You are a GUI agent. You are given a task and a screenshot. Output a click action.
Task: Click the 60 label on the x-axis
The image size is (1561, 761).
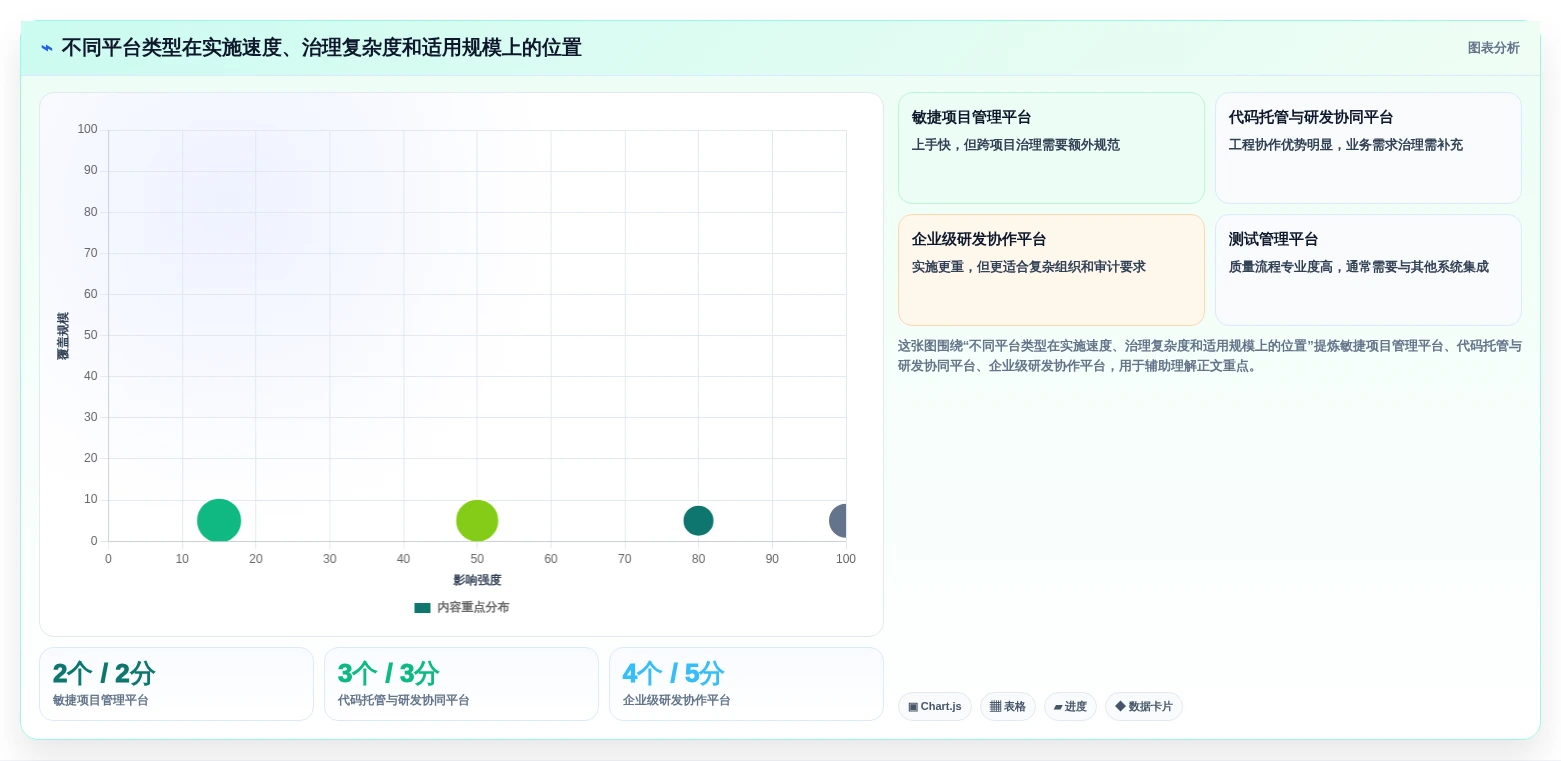click(x=551, y=559)
